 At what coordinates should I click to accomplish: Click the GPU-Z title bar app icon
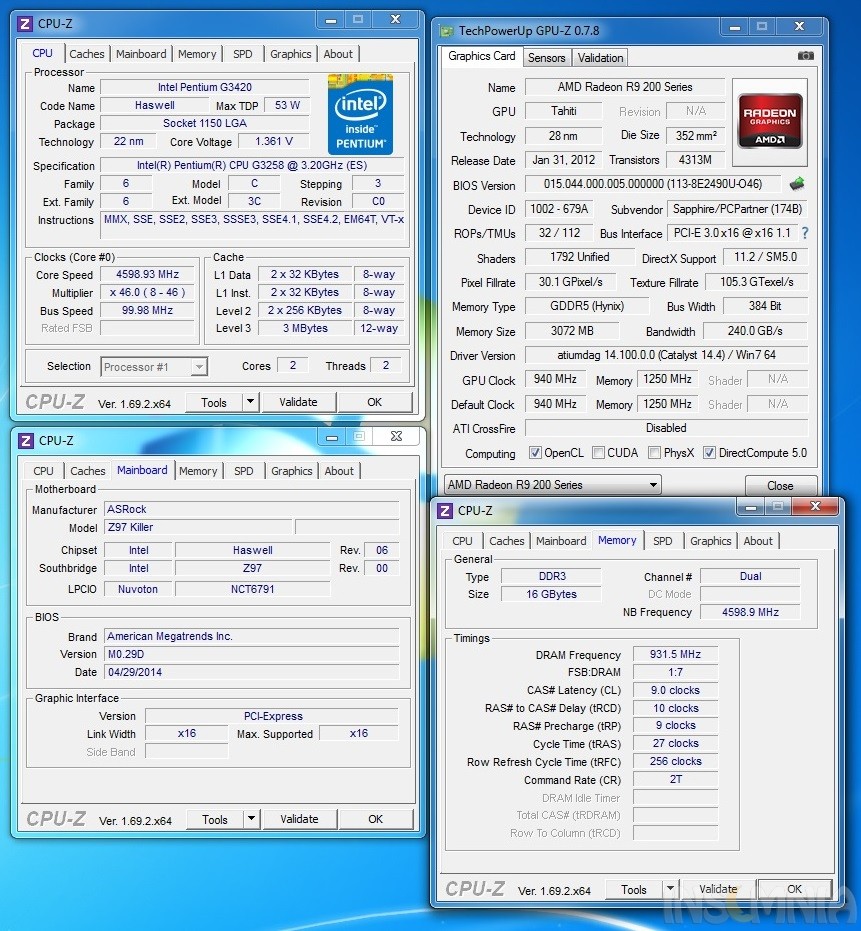pos(446,31)
